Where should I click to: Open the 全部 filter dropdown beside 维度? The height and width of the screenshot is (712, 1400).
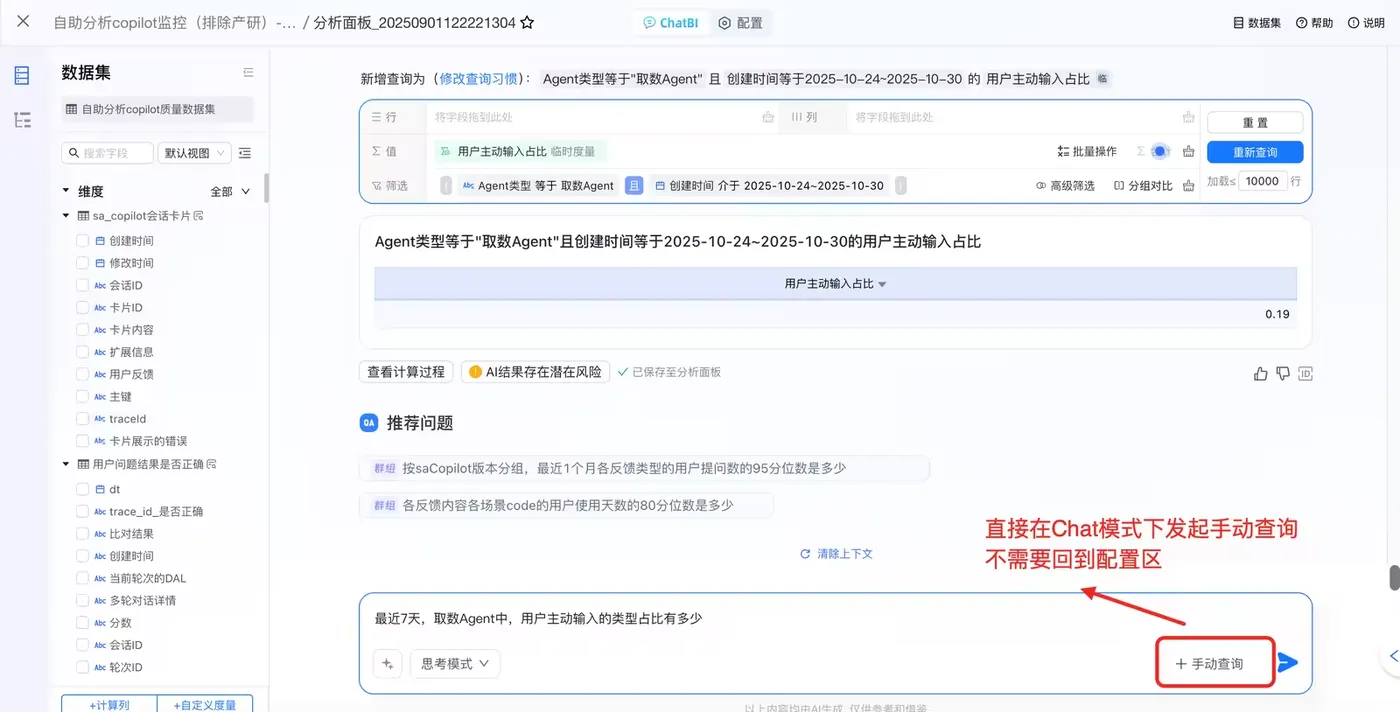[231, 192]
